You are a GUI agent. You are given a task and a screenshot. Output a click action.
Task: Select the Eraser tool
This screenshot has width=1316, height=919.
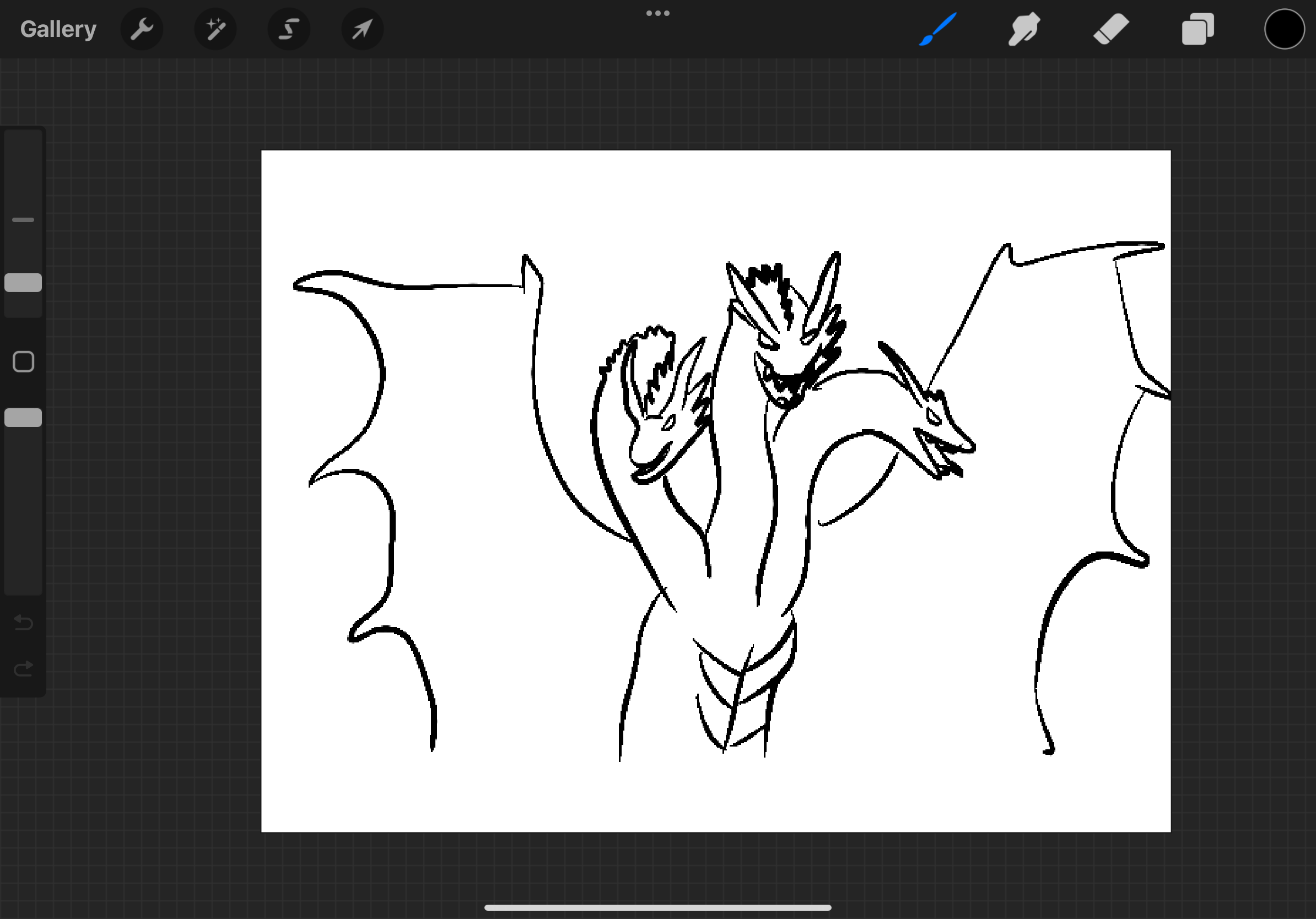1111,29
